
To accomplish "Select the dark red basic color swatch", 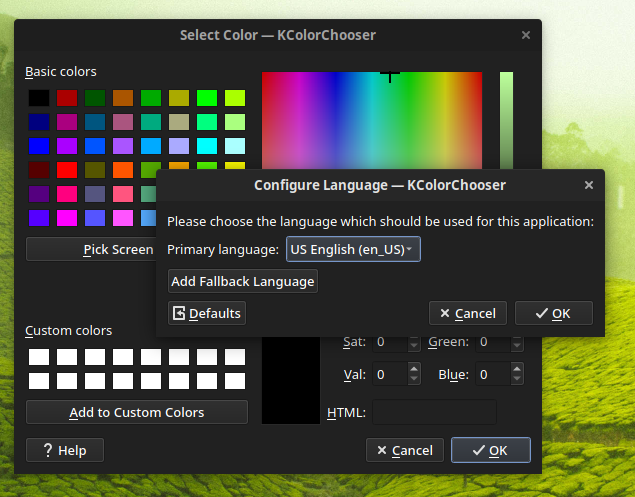I will tap(67, 98).
